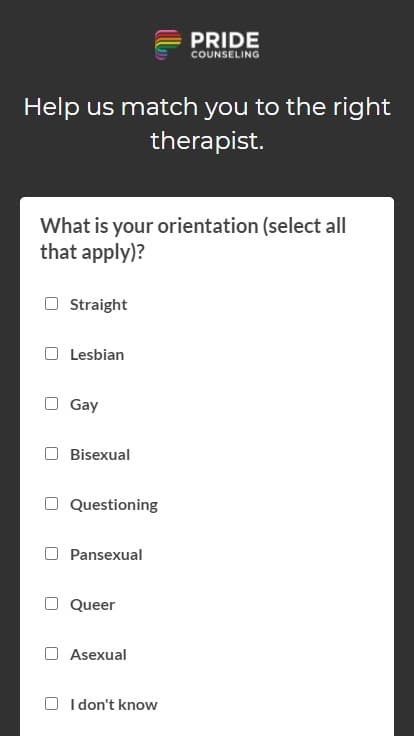Choose the Bisexual label text

100,454
